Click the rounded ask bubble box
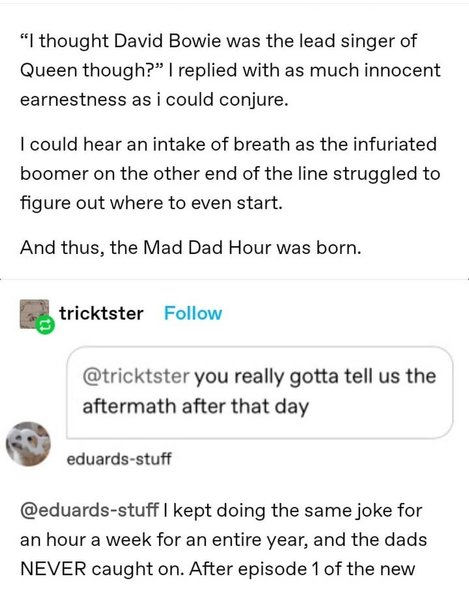This screenshot has width=469, height=600. 260,392
